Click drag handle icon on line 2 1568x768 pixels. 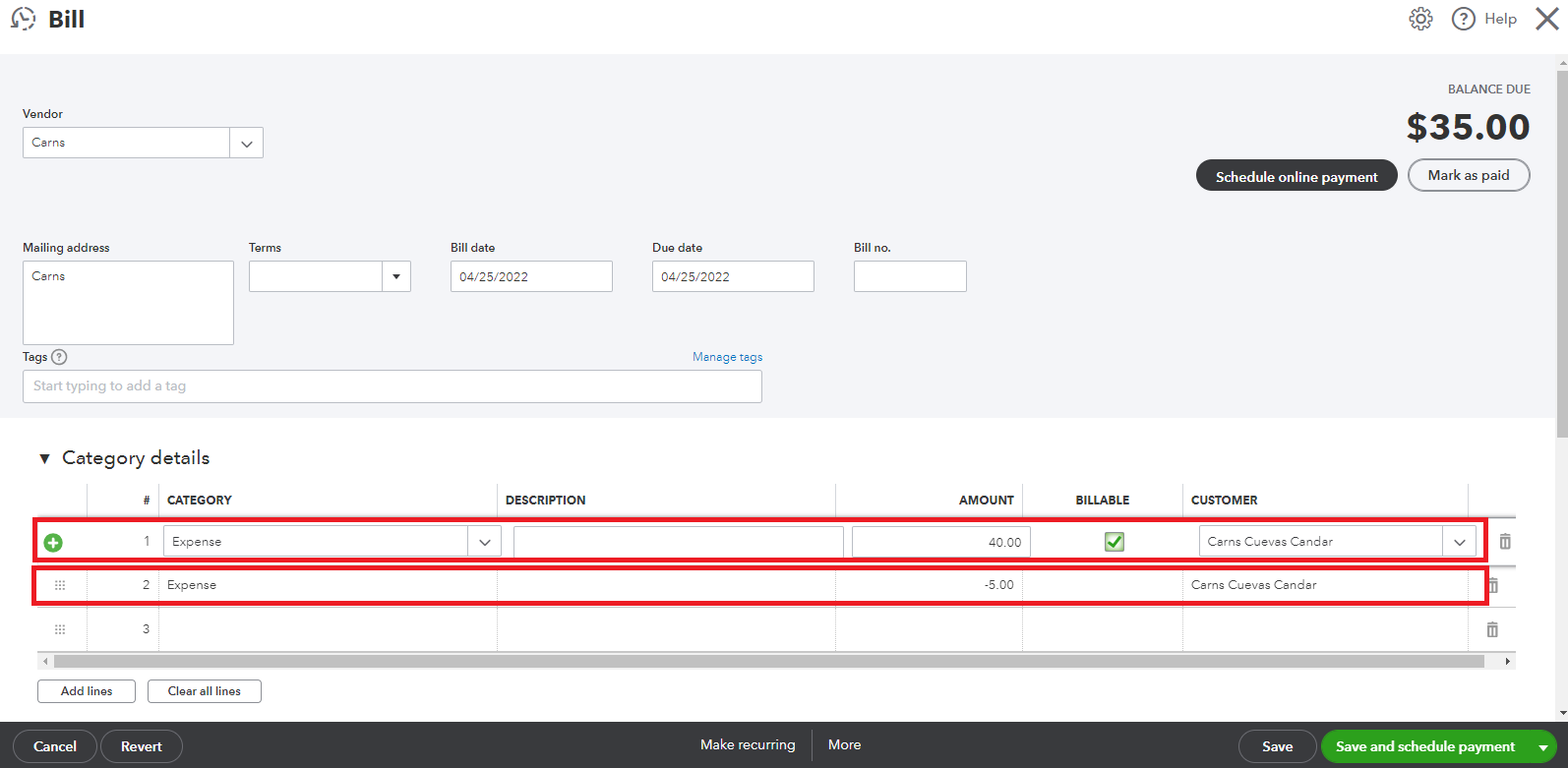60,585
